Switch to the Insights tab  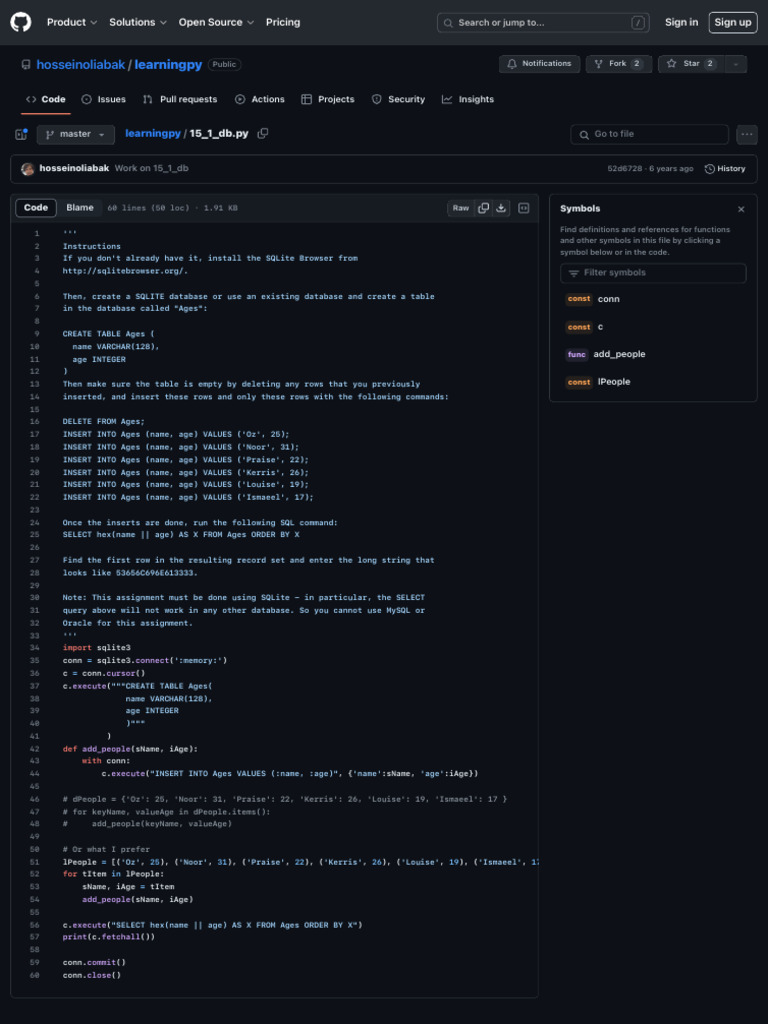point(468,99)
